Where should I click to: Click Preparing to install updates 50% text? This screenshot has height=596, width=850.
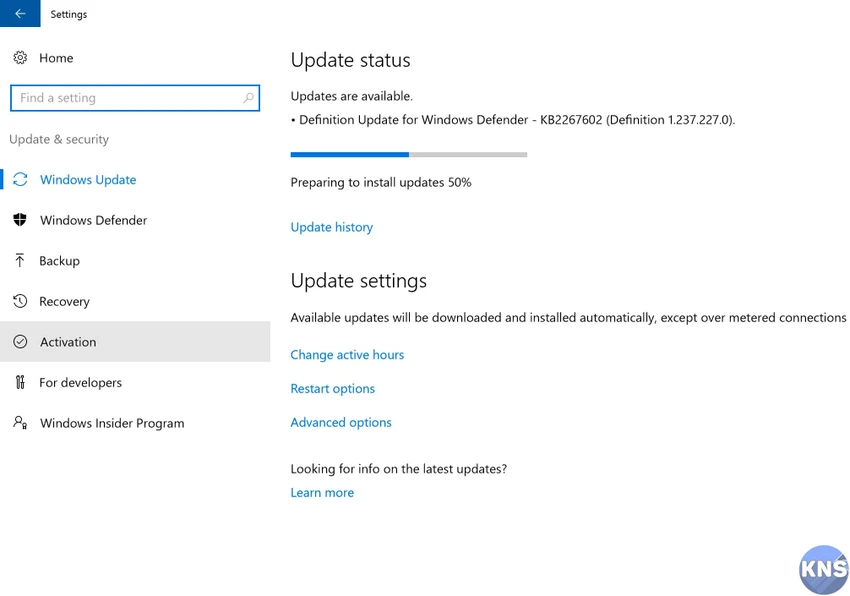tap(381, 182)
